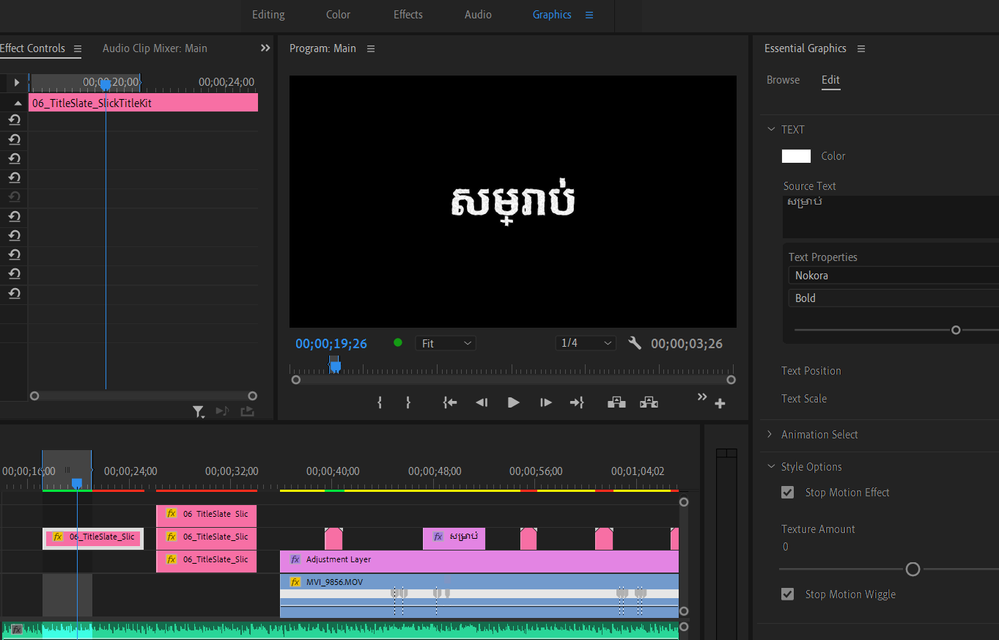
Task: Open the Effect Controls panel menu
Action: (x=78, y=48)
